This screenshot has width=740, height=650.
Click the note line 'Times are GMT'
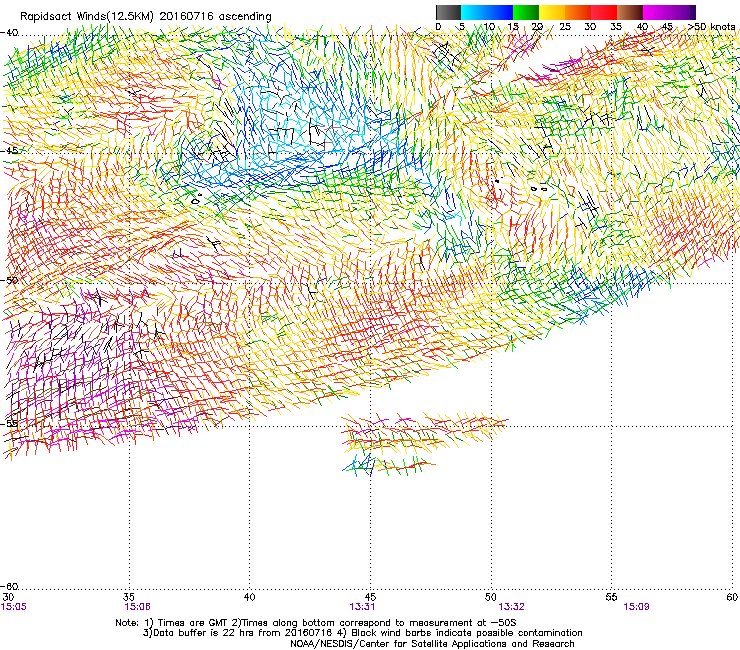193,623
